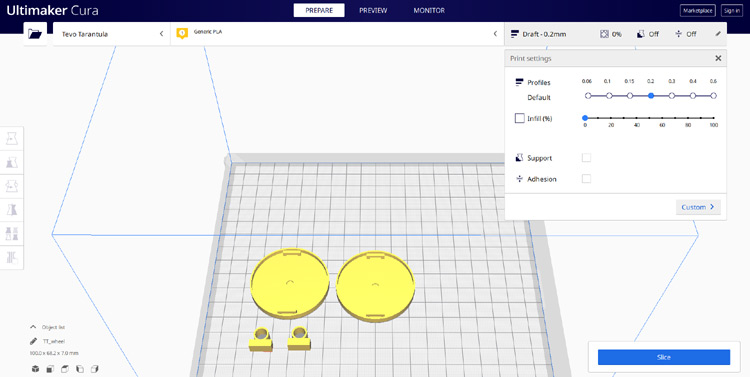Switch to the PREVIEW tab
Image resolution: width=750 pixels, height=377 pixels.
373,11
